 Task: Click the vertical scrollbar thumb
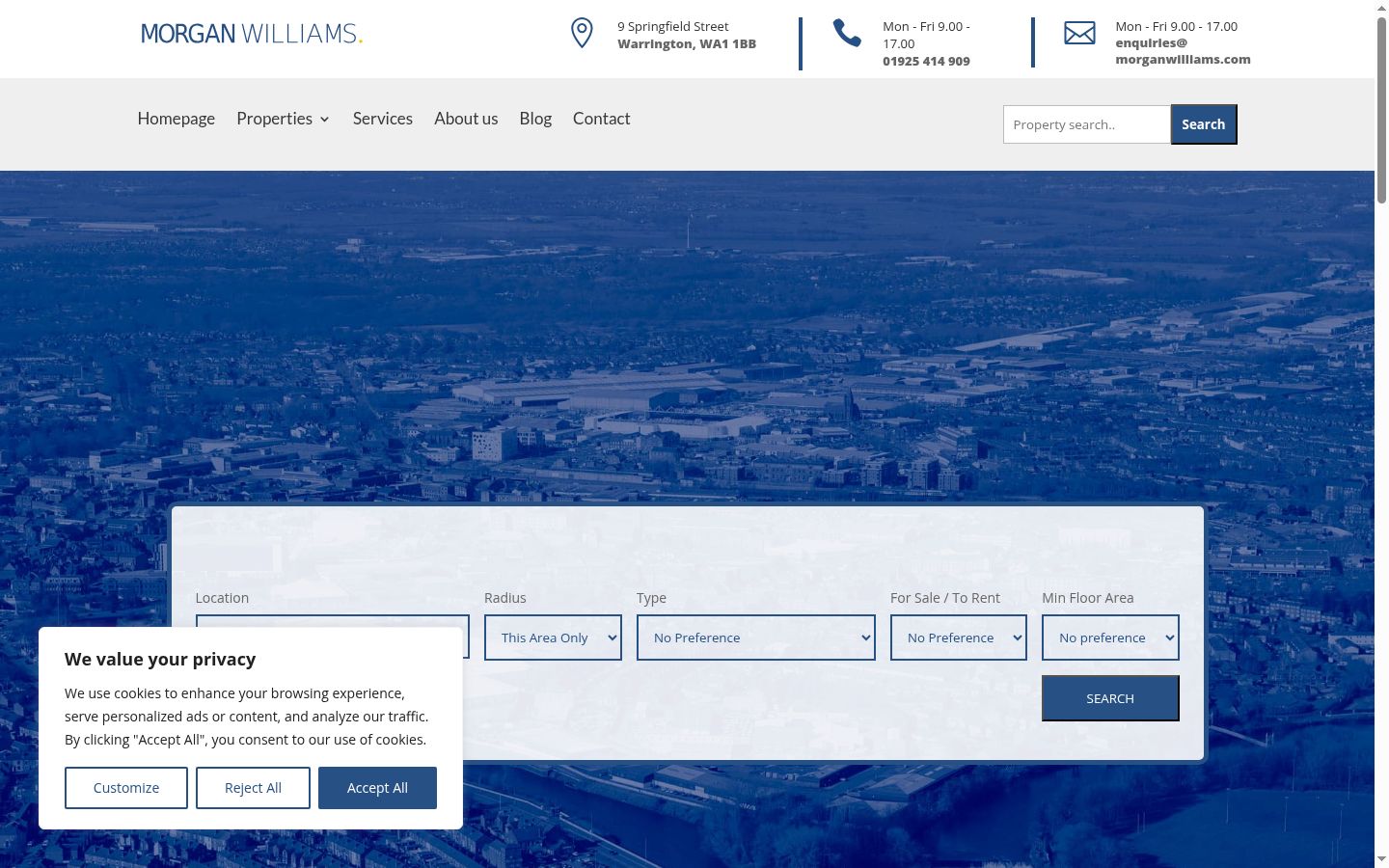[1381, 109]
